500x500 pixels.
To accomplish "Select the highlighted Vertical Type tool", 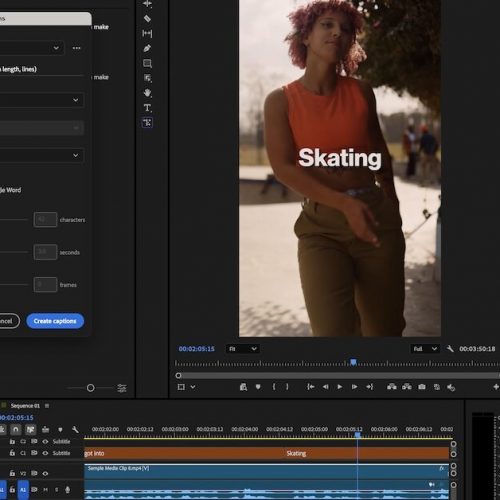I will click(x=147, y=123).
